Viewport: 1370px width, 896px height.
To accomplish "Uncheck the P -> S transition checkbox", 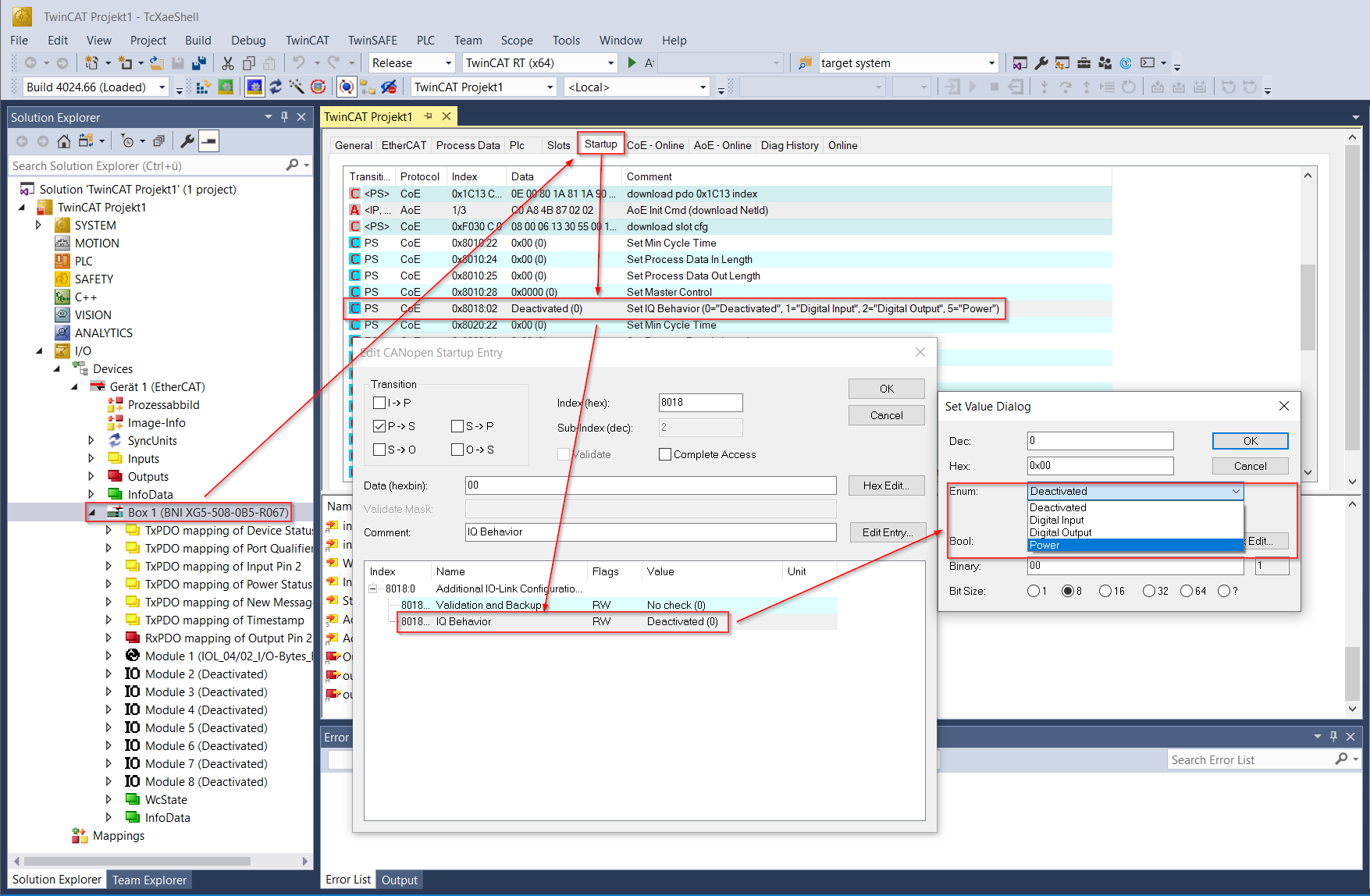I will tap(379, 426).
